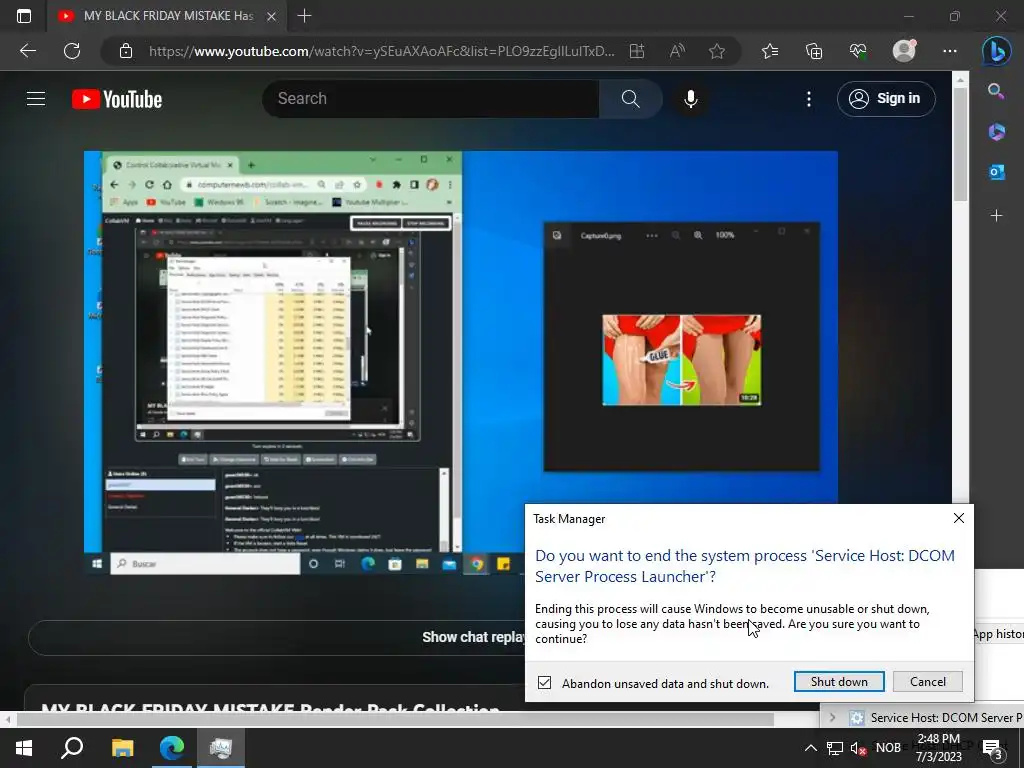Close the Task Manager dialog

[x=958, y=518]
